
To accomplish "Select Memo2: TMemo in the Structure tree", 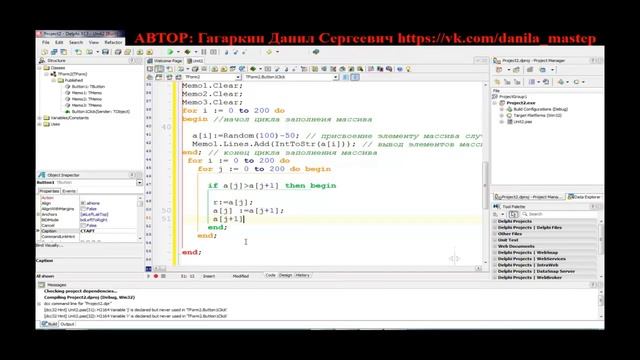I will [x=87, y=99].
